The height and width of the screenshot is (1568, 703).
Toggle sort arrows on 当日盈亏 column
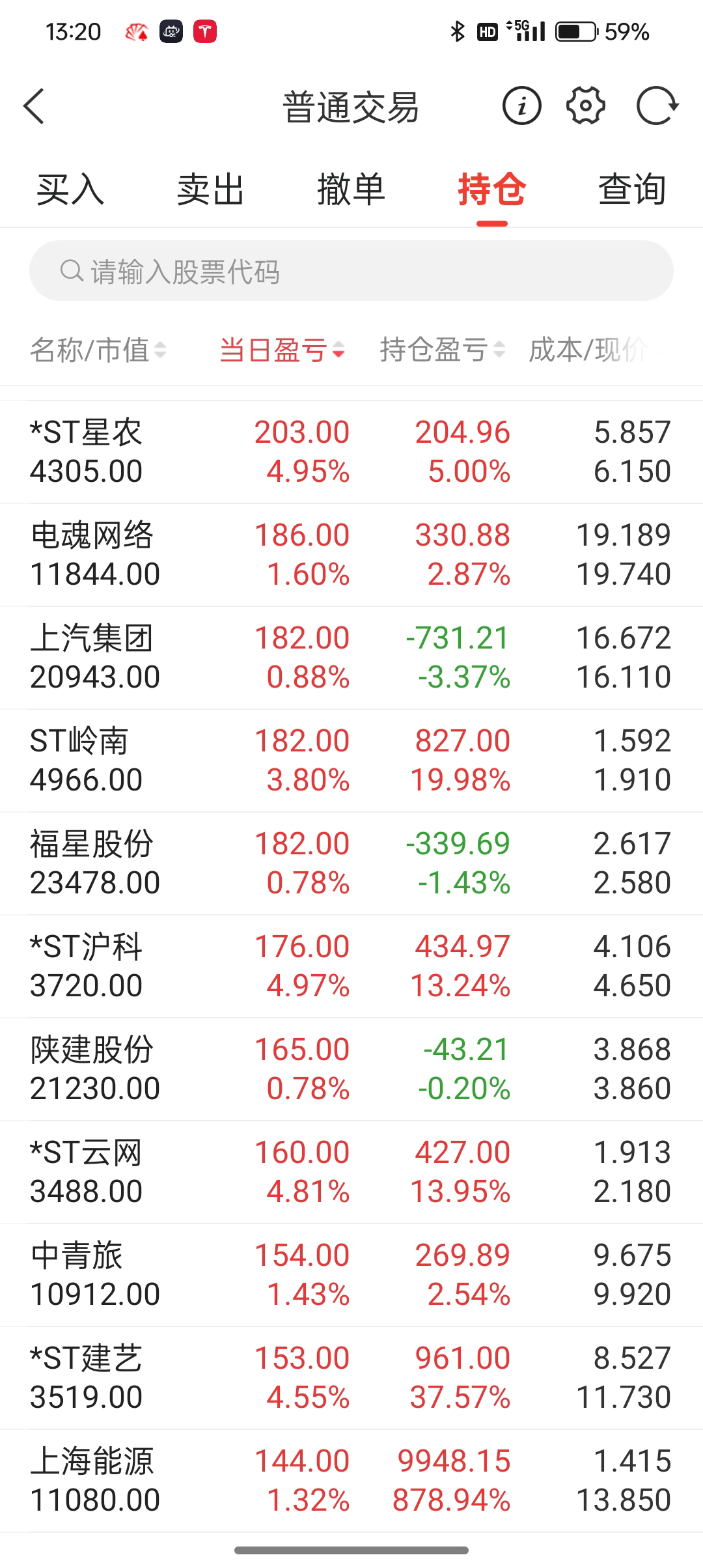pyautogui.click(x=338, y=350)
